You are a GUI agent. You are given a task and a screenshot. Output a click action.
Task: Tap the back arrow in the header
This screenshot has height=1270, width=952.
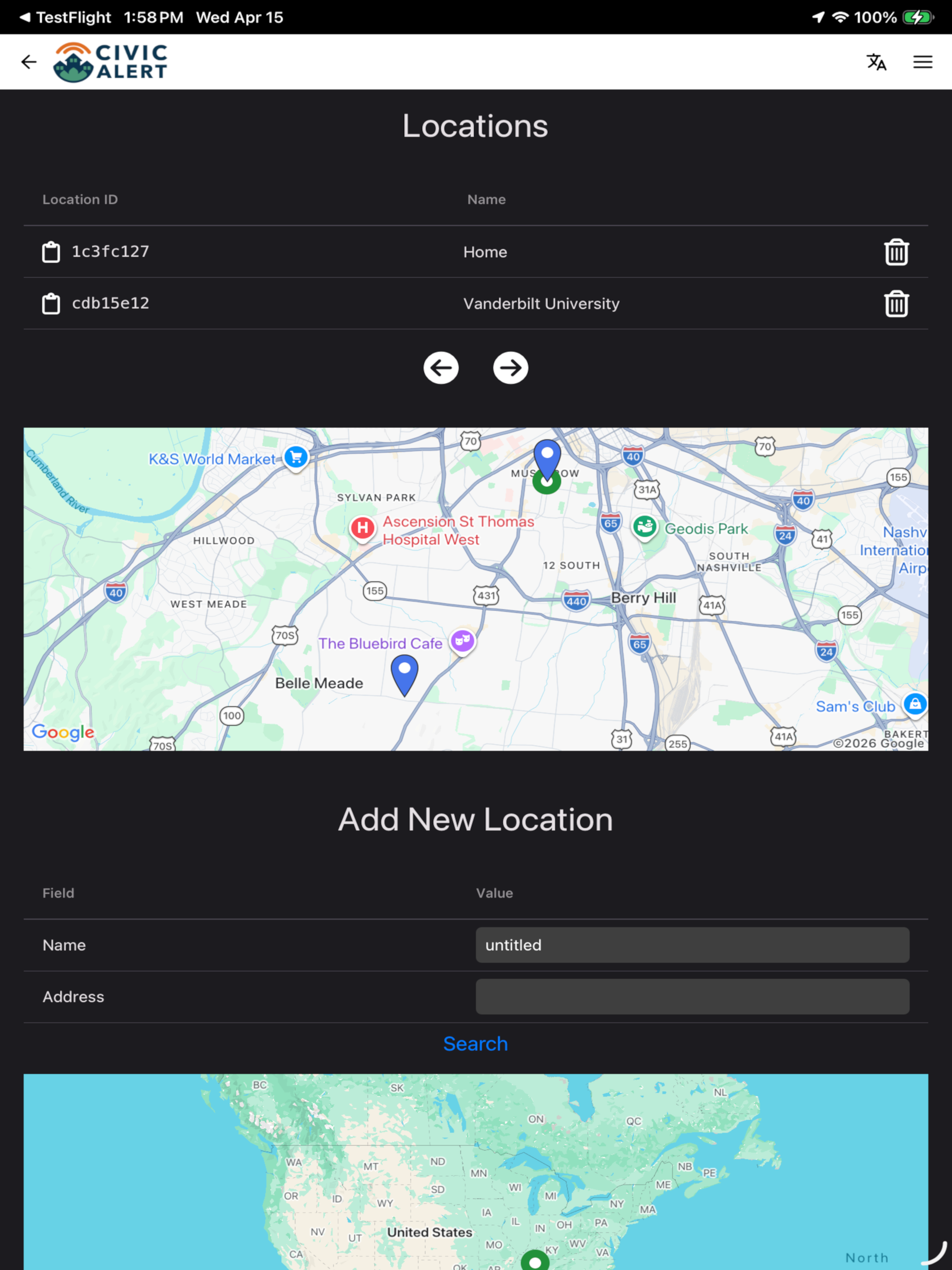[29, 62]
